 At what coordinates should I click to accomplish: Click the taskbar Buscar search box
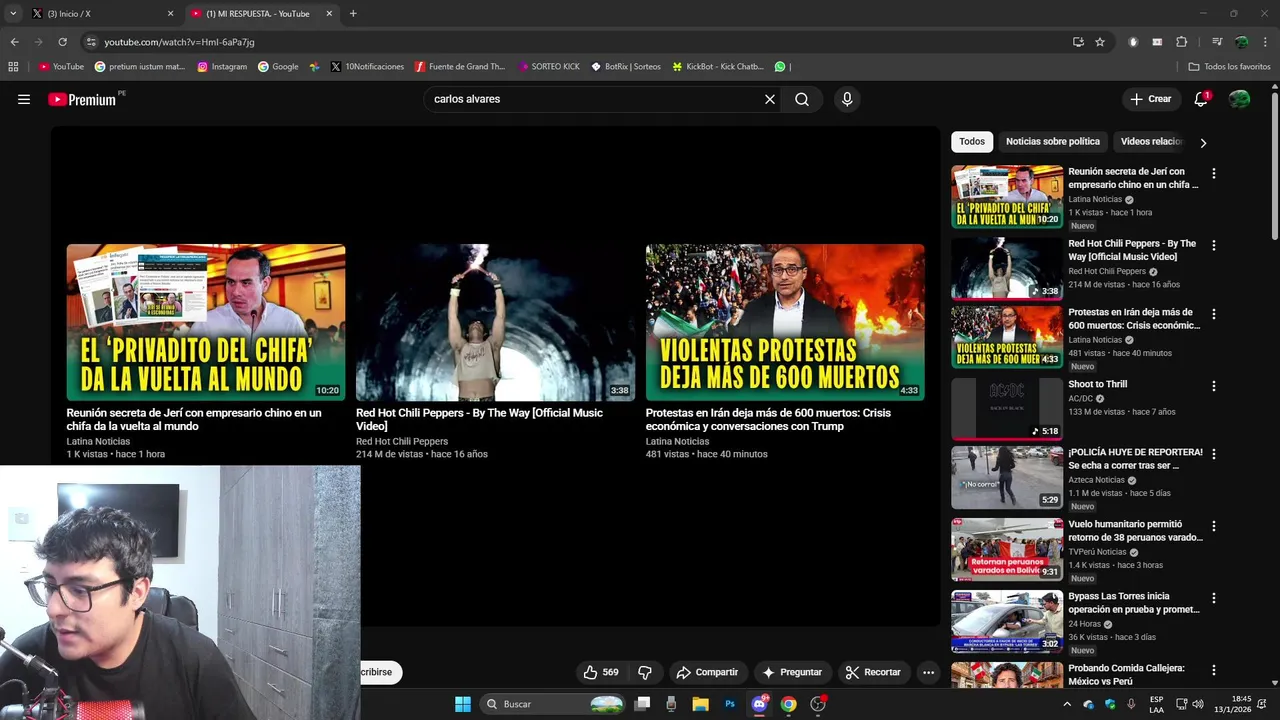pos(554,704)
